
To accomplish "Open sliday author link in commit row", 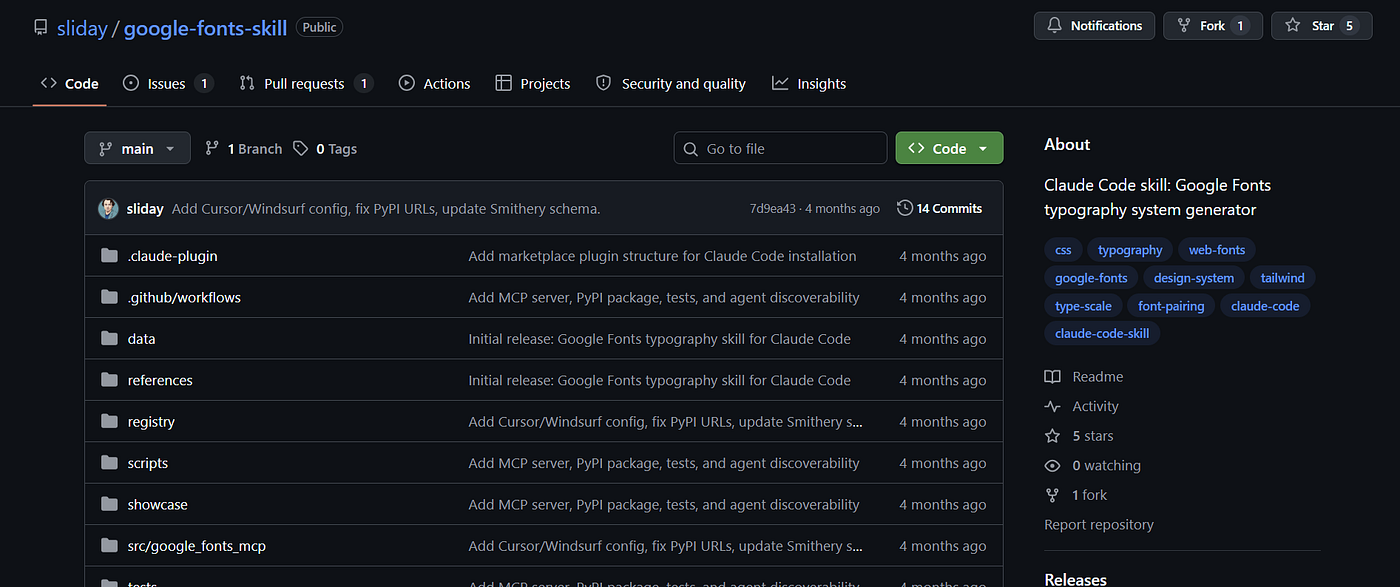I will tap(145, 209).
